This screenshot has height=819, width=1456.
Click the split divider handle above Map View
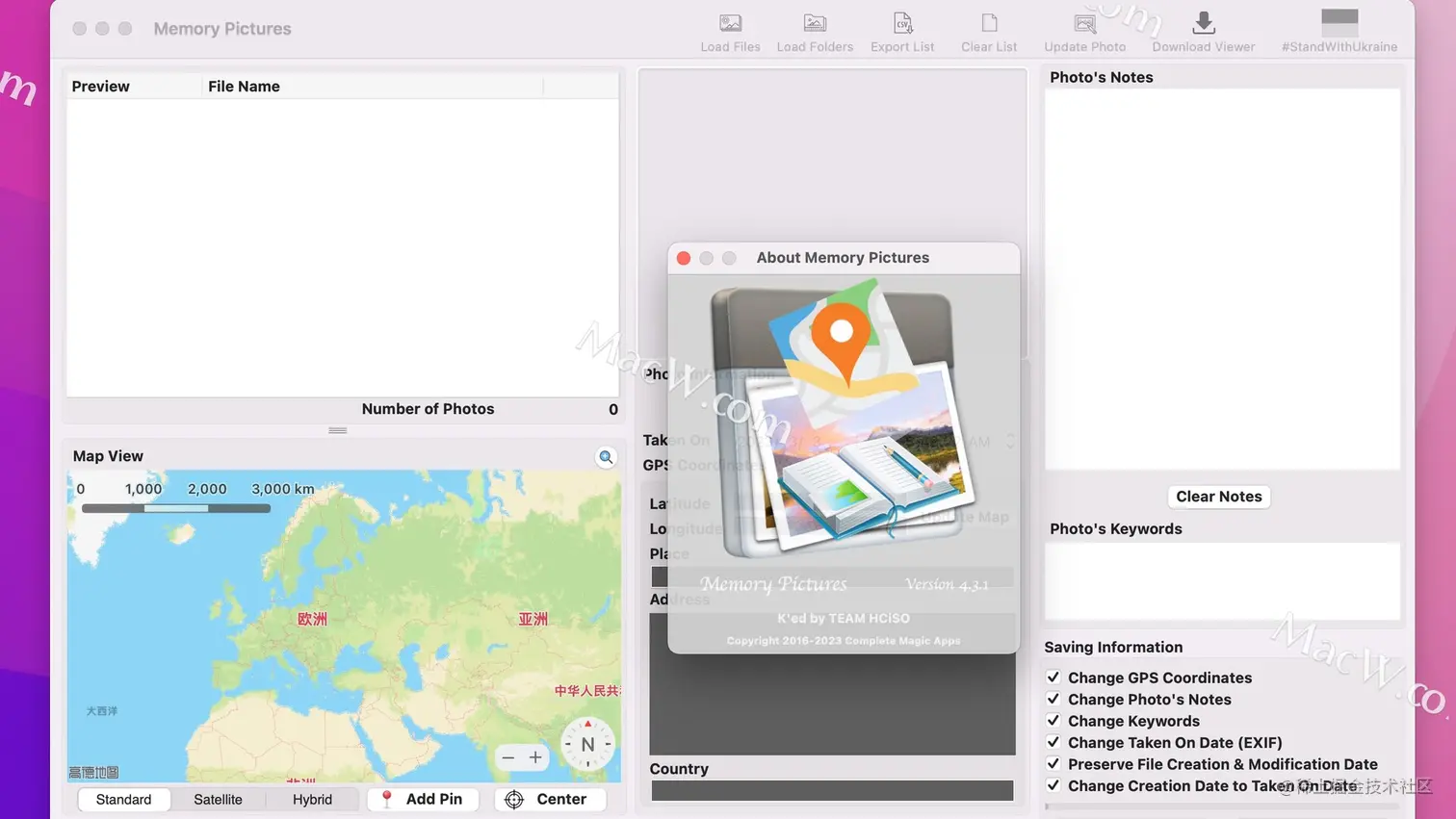(x=338, y=430)
